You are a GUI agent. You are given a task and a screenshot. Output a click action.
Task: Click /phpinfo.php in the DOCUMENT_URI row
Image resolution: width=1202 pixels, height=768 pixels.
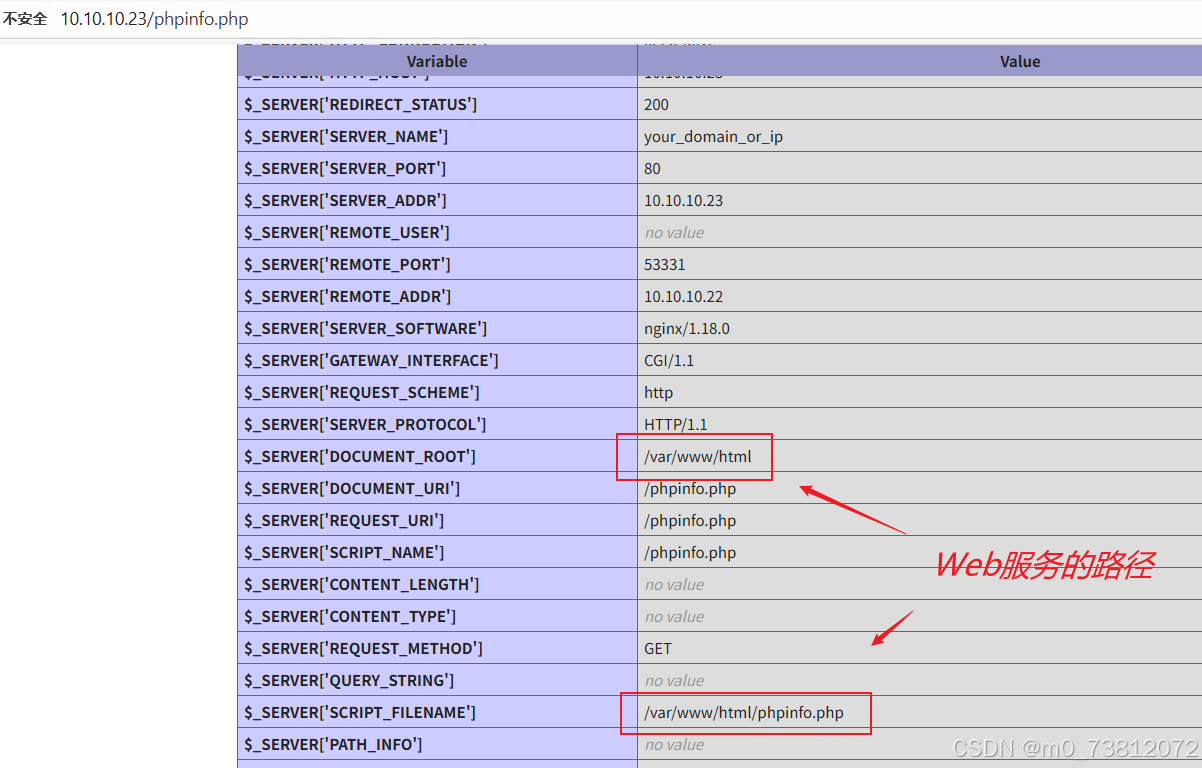(690, 488)
